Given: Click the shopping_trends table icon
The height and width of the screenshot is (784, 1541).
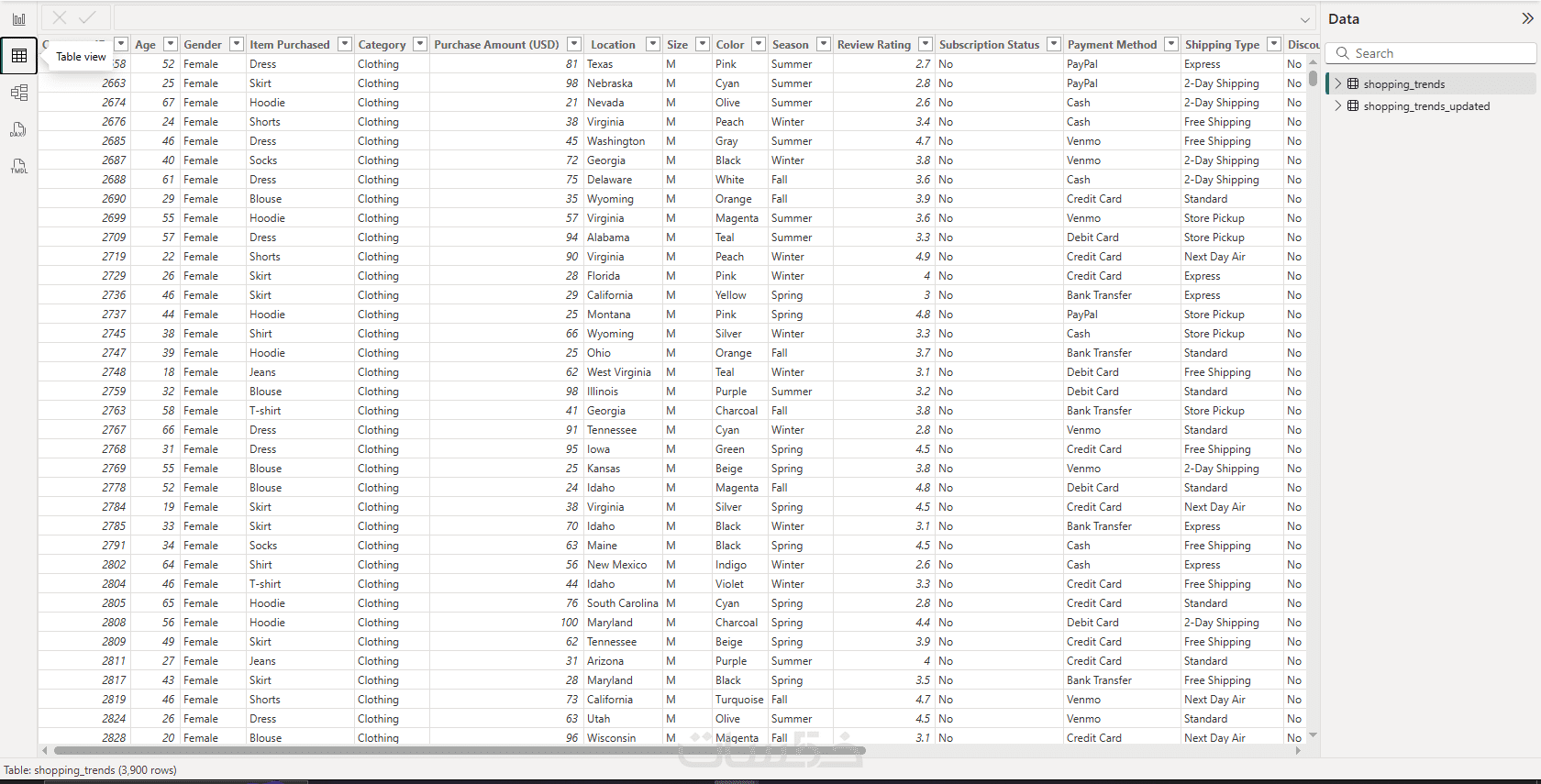Looking at the screenshot, I should [x=1352, y=83].
